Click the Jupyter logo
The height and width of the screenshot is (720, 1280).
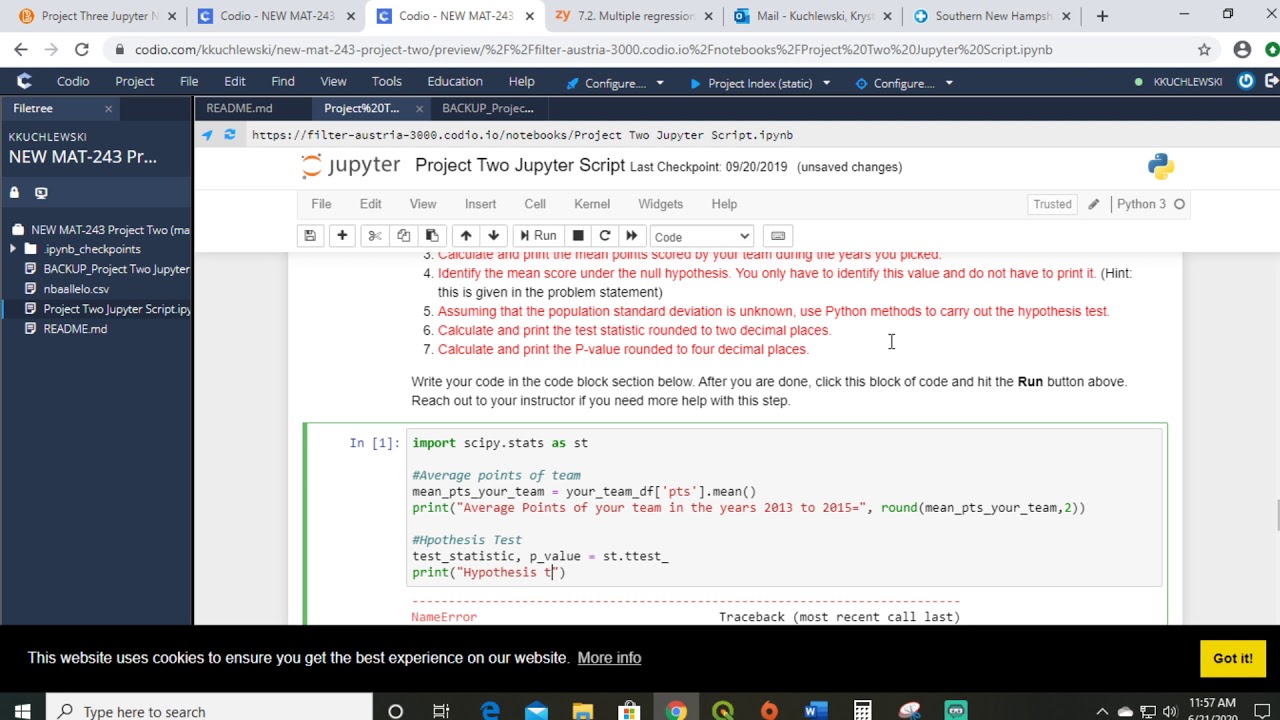point(351,166)
